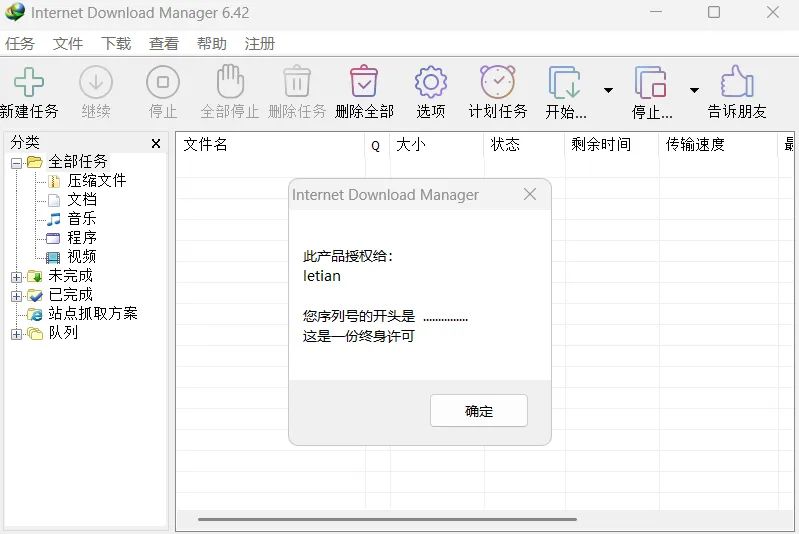Click the 压缩文件 archive icon in tree
The width and height of the screenshot is (799, 534).
[54, 181]
